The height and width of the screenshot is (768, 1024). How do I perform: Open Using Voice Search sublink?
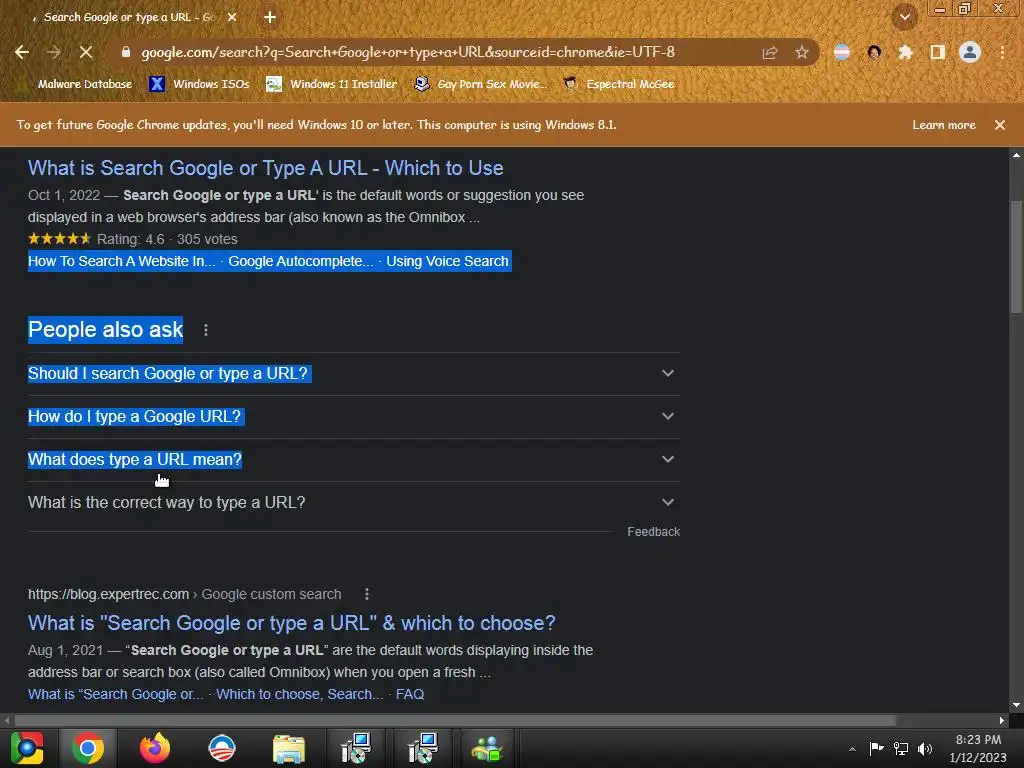[447, 261]
